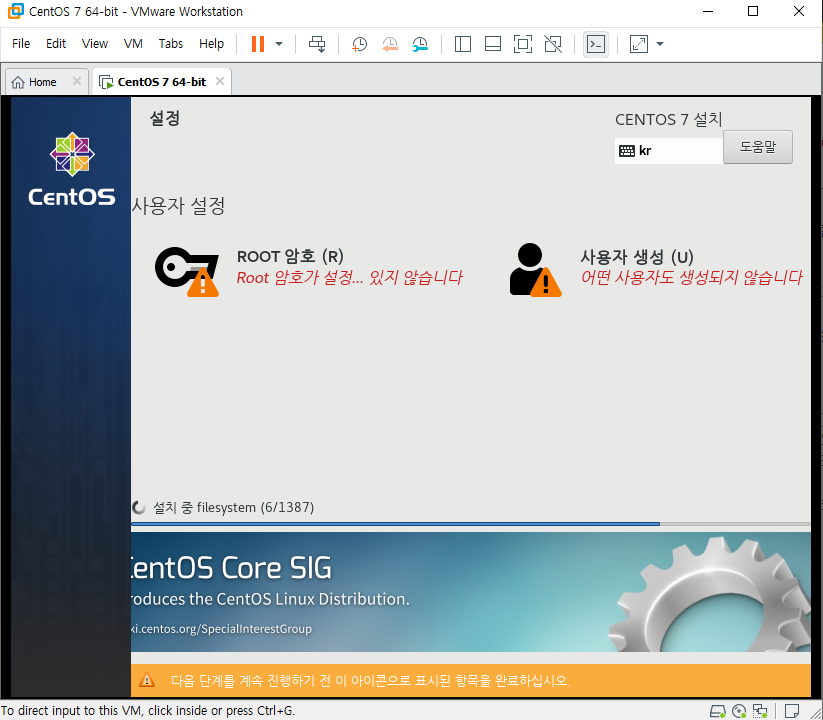Open the Tabs menu
Screen dimensions: 823x720
point(171,44)
